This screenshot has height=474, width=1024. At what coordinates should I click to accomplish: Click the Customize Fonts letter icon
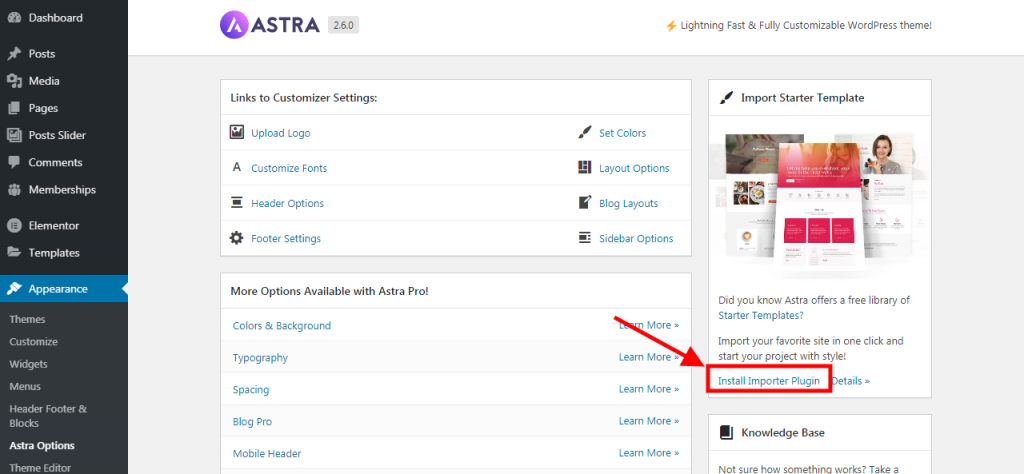coord(236,167)
